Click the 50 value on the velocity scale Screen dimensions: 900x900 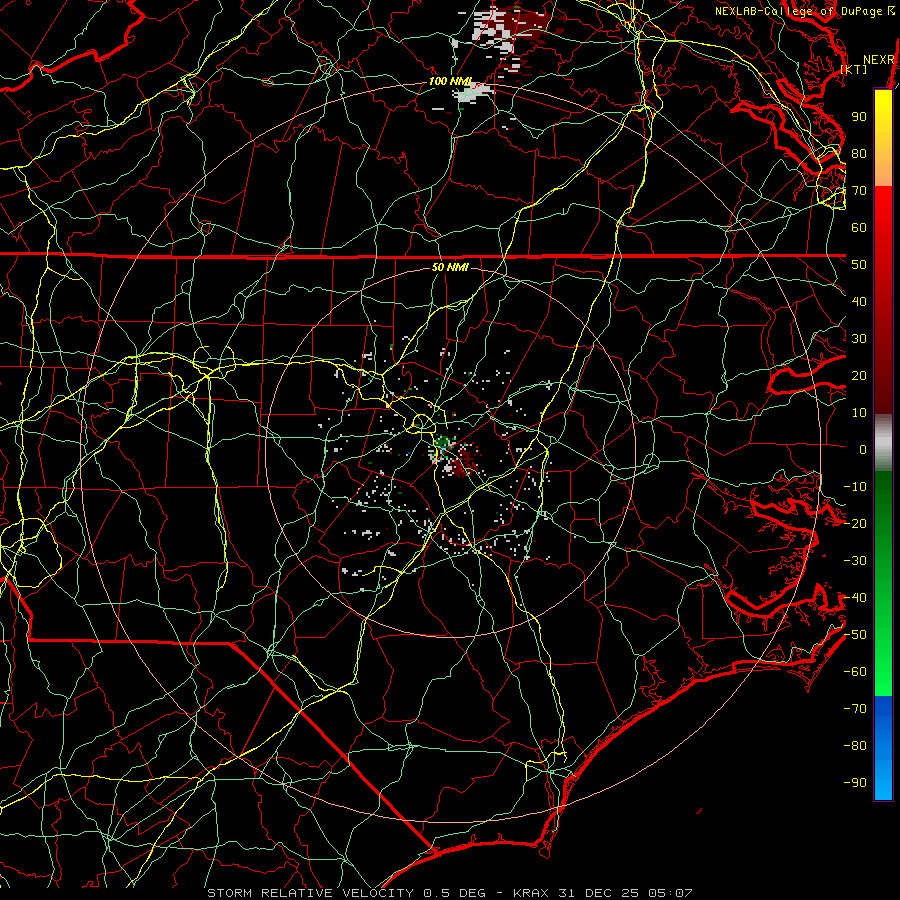pyautogui.click(x=859, y=265)
